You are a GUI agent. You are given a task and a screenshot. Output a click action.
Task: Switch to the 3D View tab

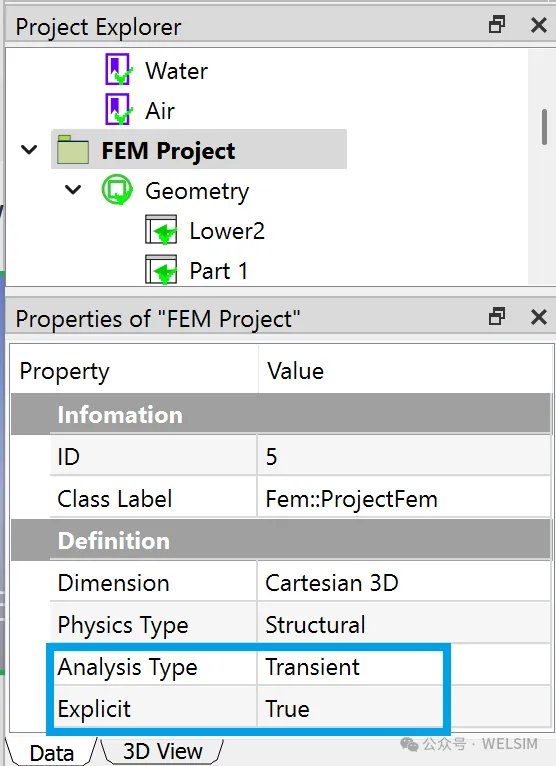(x=163, y=751)
